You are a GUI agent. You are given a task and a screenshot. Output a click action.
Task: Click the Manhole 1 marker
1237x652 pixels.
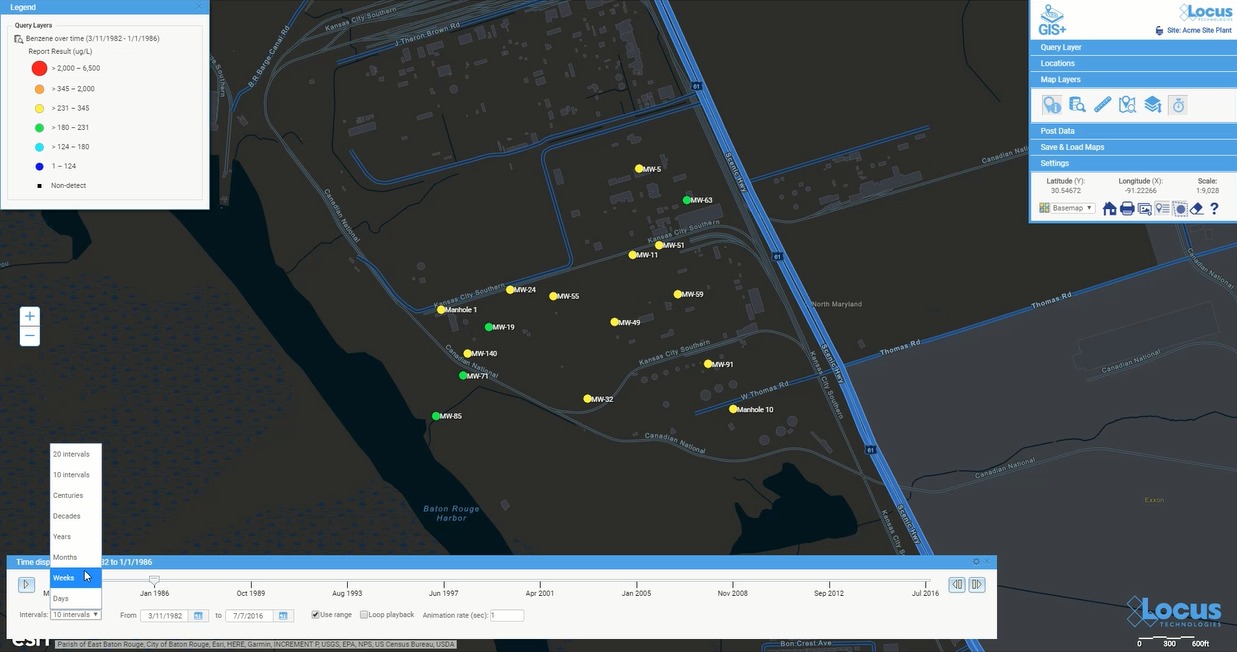click(x=441, y=310)
